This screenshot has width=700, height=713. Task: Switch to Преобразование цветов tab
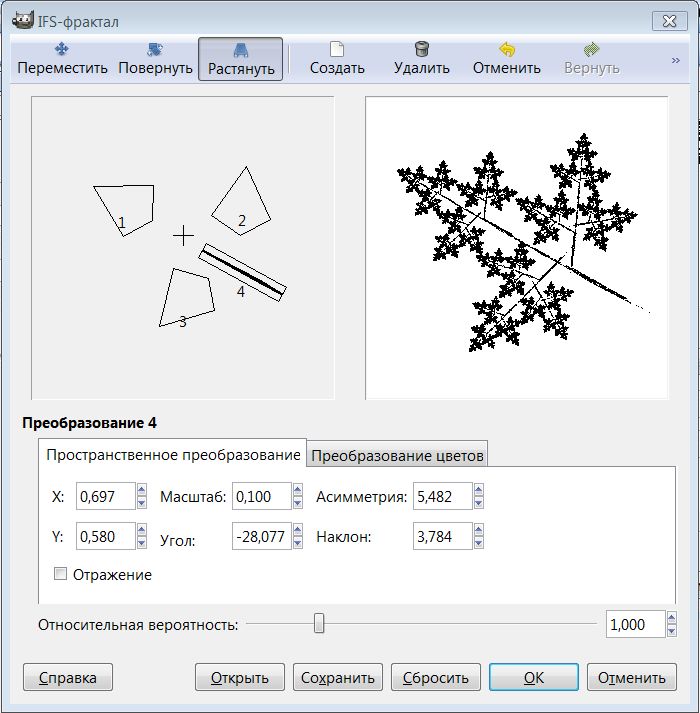point(397,455)
